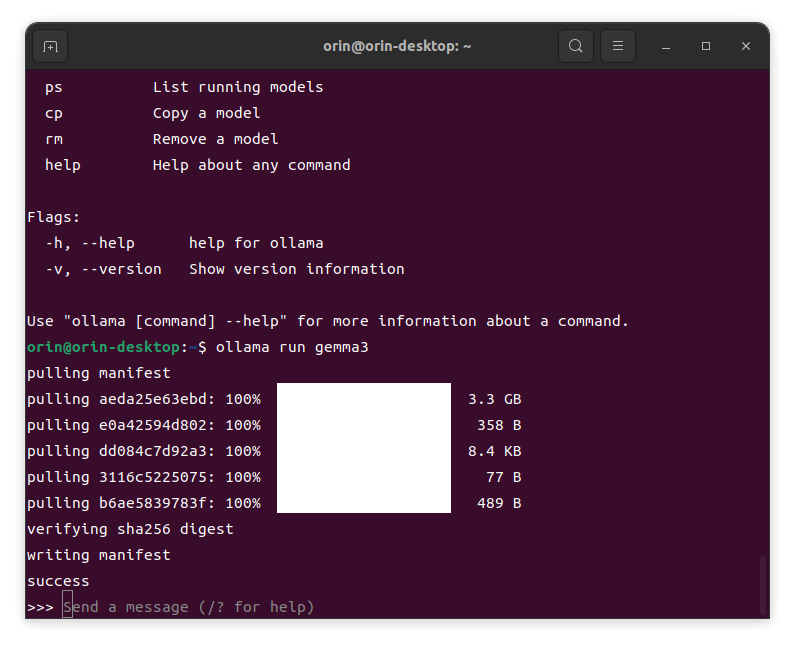Viewport: 795px width, 647px height.
Task: Minimize the terminal window
Action: 666,47
